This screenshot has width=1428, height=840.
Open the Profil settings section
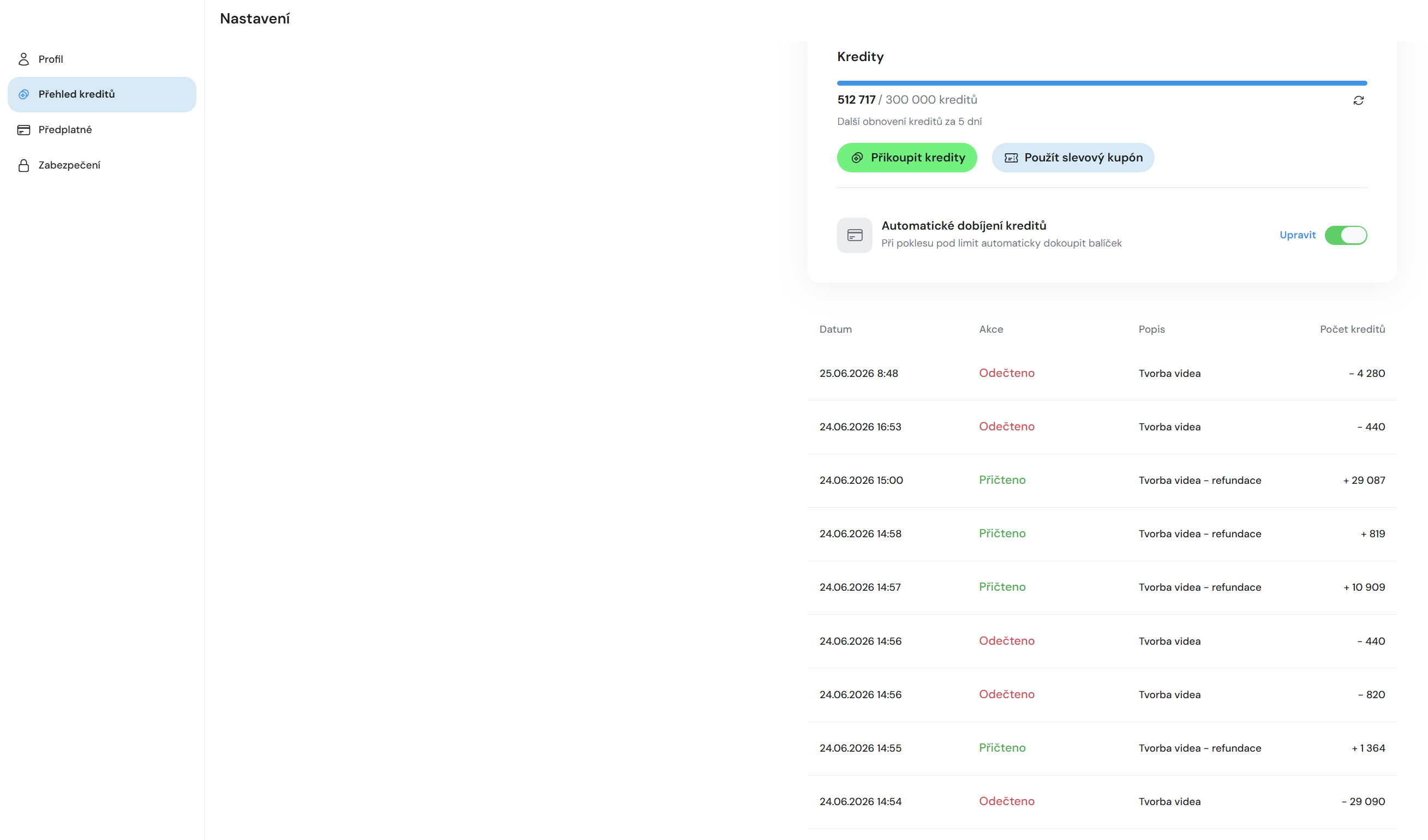[102, 59]
